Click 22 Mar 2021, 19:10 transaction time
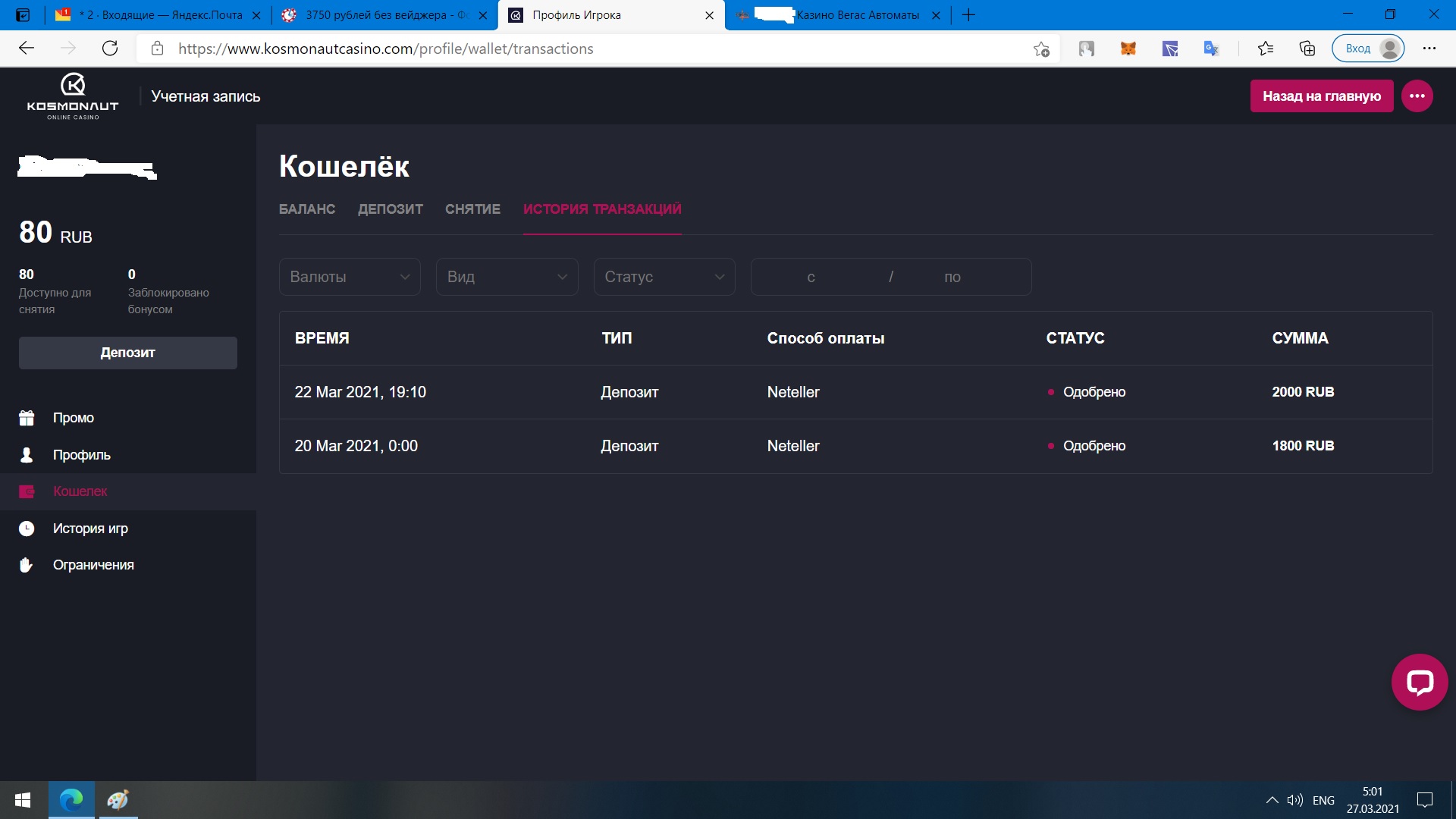Image resolution: width=1456 pixels, height=819 pixels. pos(360,392)
